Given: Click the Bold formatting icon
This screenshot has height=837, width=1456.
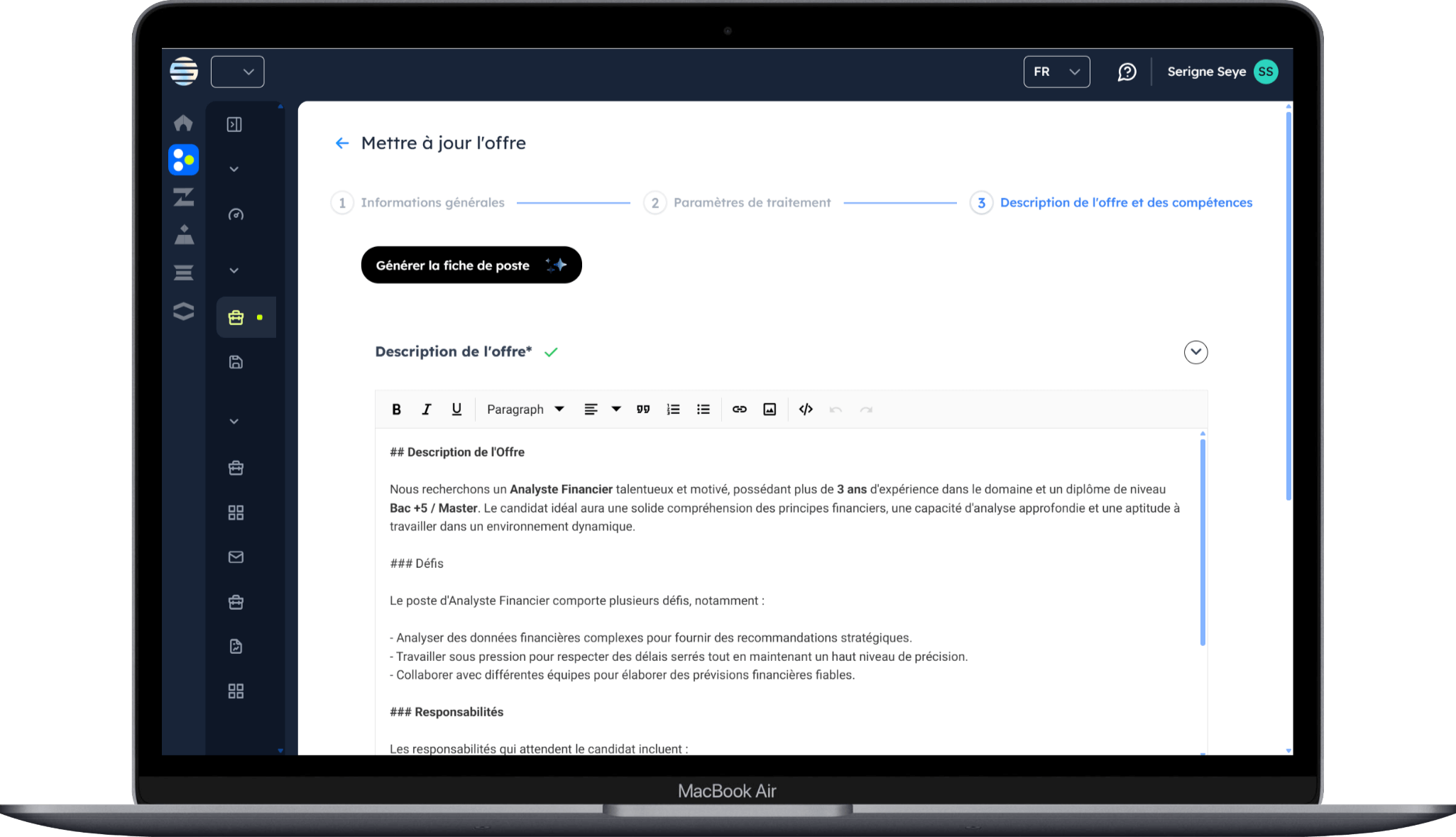Looking at the screenshot, I should point(396,409).
